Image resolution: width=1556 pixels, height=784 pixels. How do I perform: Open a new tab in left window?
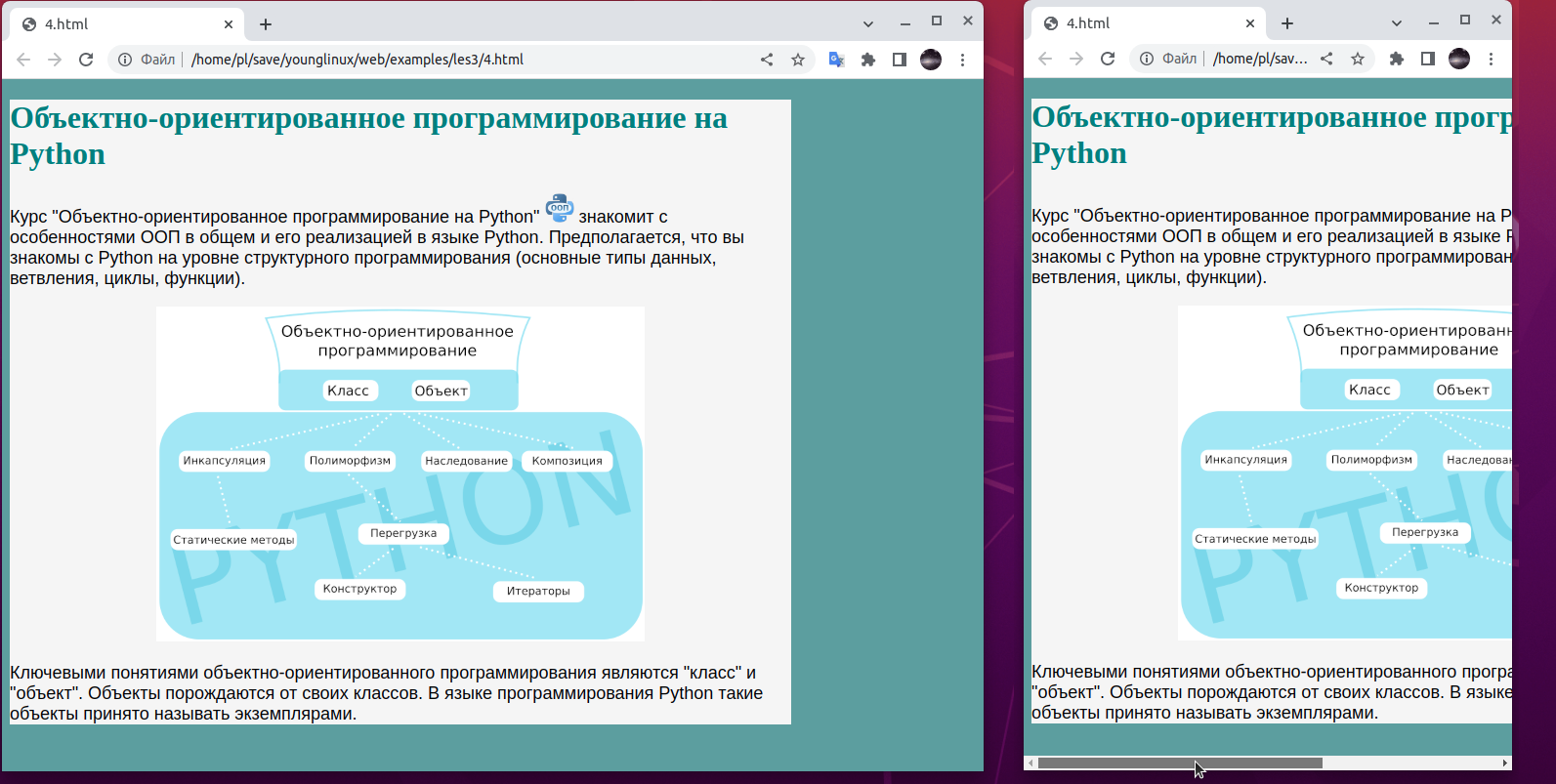coord(266,24)
